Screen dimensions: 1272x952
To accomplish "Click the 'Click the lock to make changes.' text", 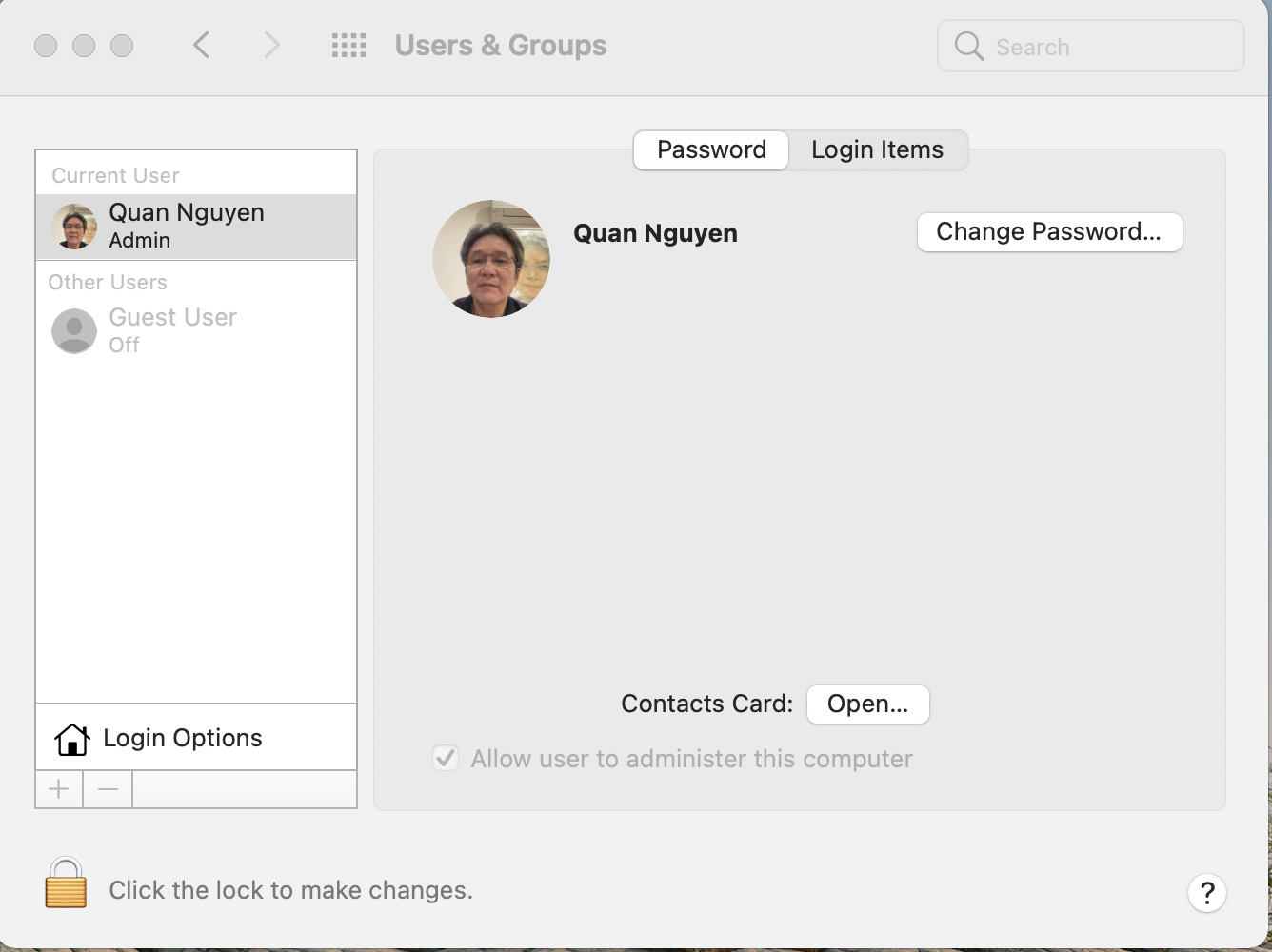I will click(290, 890).
